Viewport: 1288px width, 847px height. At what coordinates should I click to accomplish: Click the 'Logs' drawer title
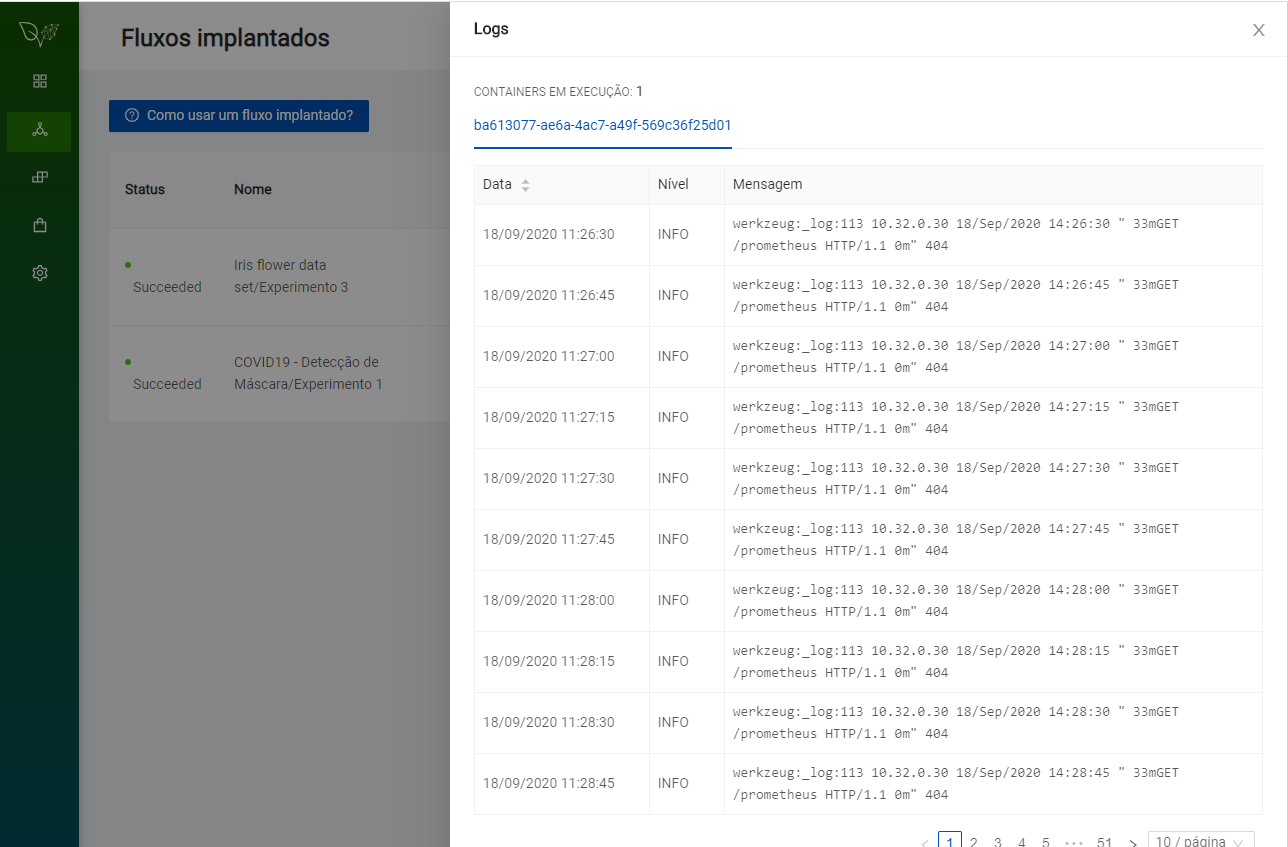tap(491, 29)
